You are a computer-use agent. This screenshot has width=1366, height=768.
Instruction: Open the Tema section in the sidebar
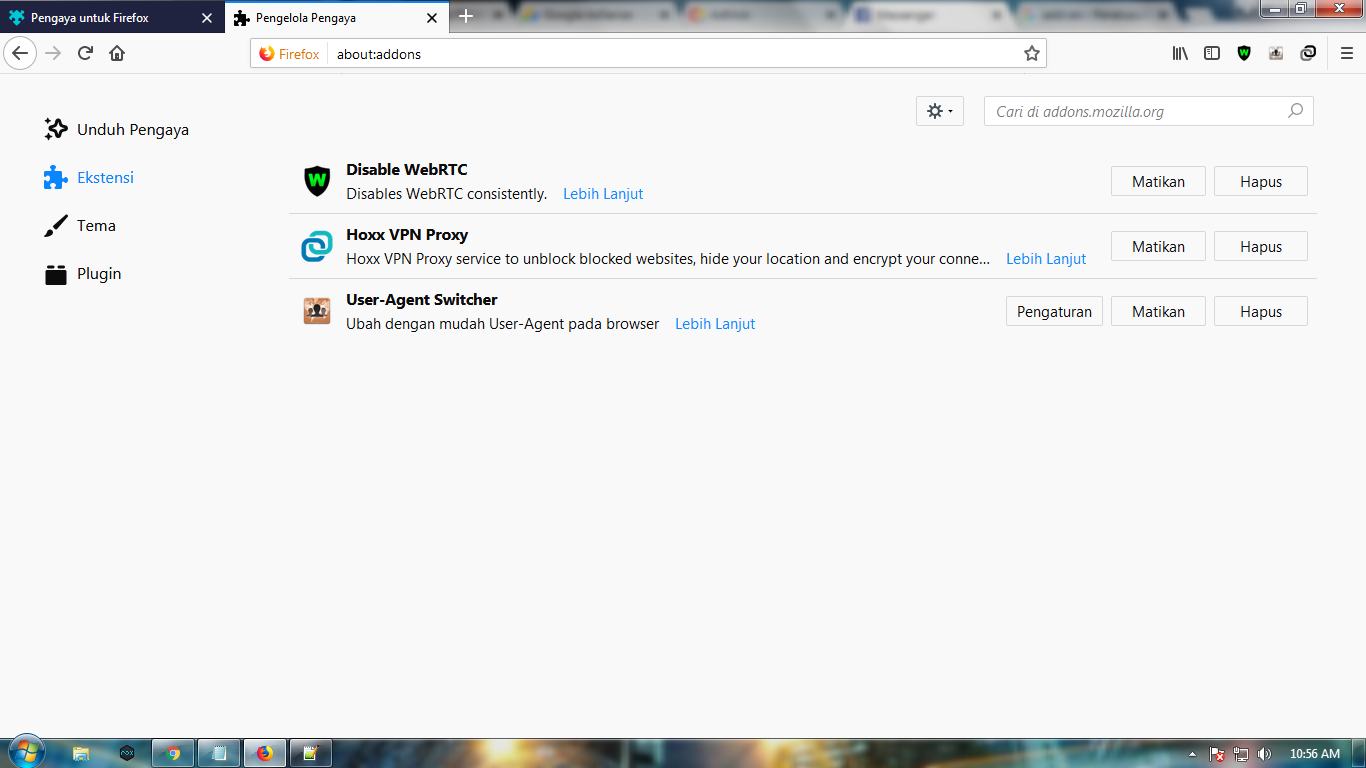tap(96, 225)
